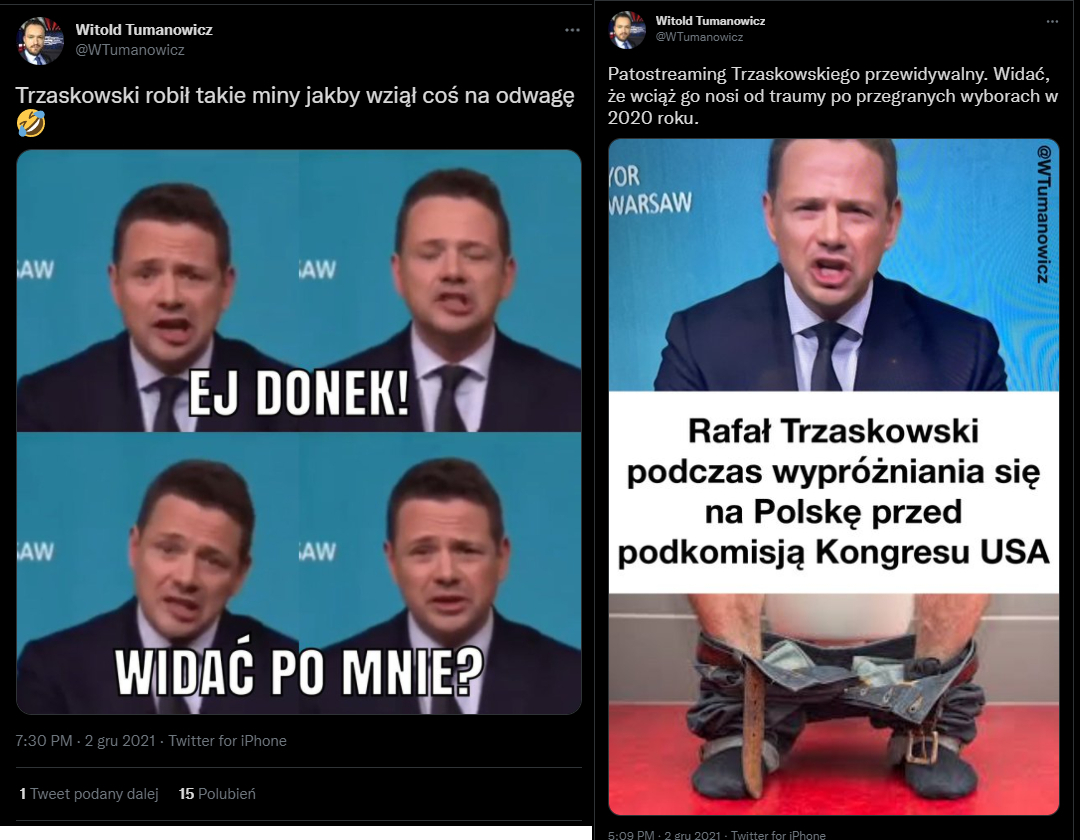Open the right tweet's three-dot more menu
The image size is (1080, 840).
[x=1052, y=21]
